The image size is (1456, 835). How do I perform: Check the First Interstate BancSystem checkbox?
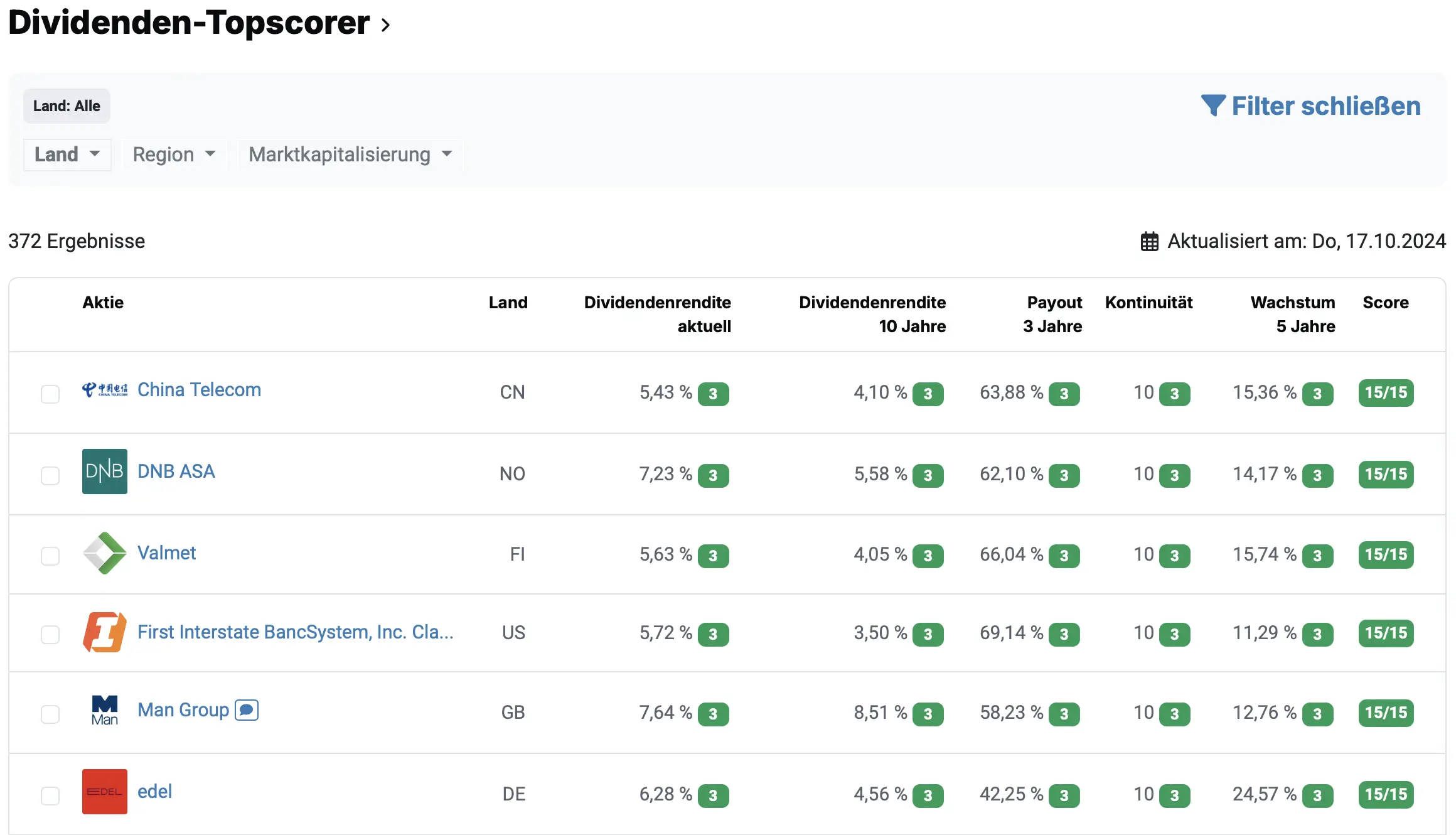tap(50, 635)
